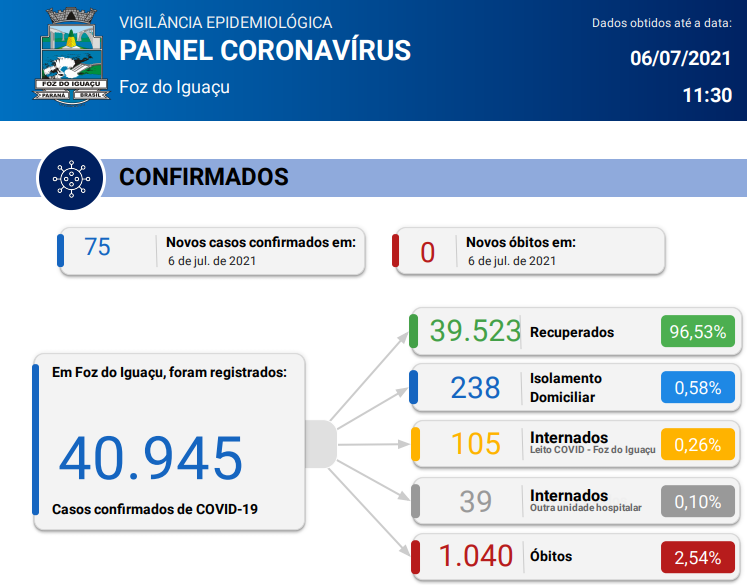This screenshot has width=747, height=585.
Task: Click the 'Novos casos confirmados em:' label
Action: tap(261, 242)
